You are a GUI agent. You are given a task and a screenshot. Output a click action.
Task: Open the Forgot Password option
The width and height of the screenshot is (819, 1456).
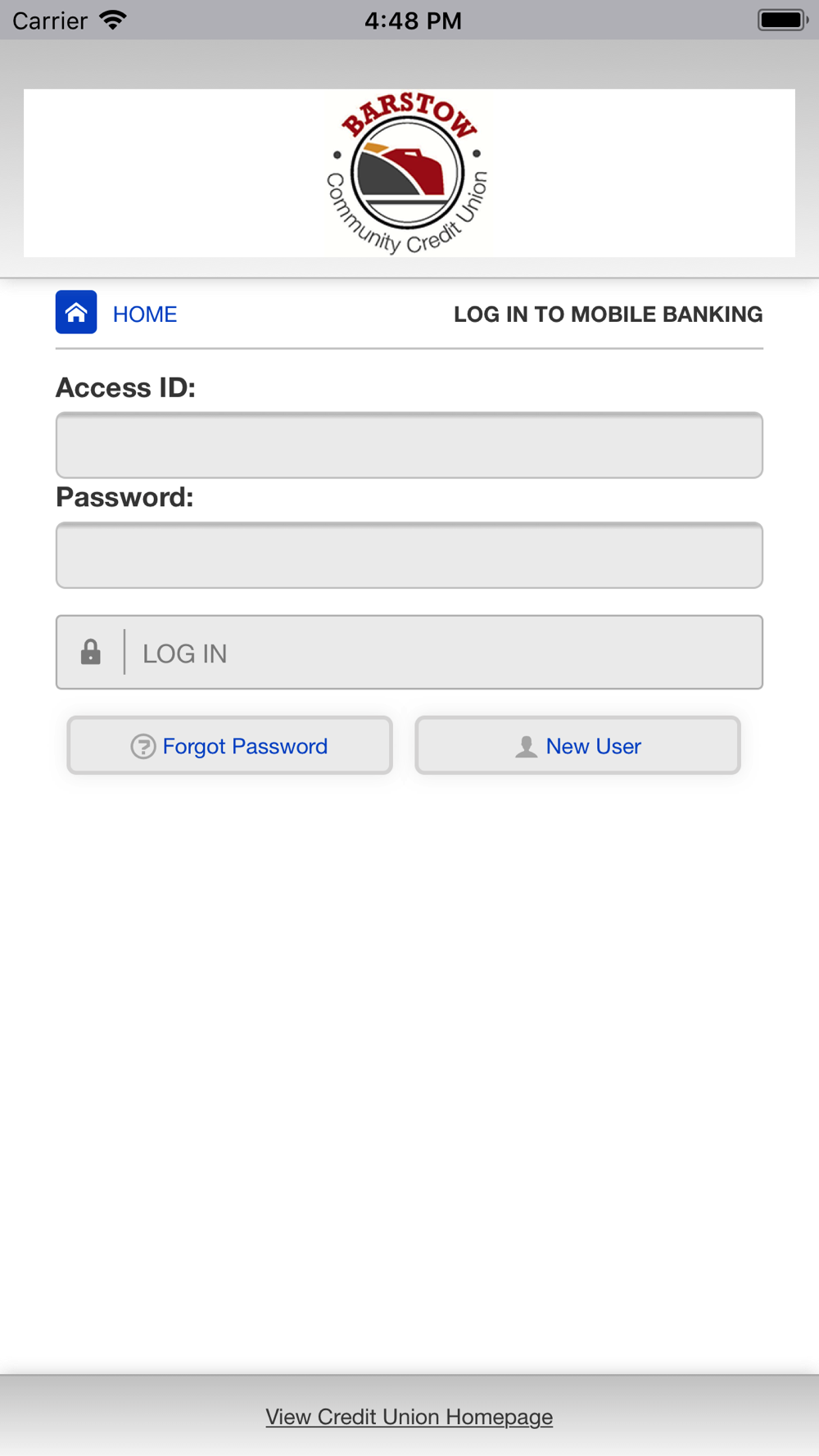[245, 746]
